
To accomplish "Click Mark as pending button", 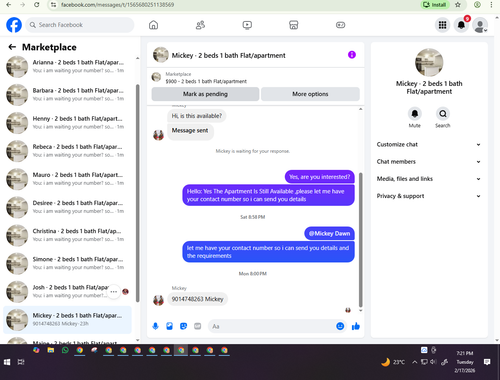I will point(205,94).
